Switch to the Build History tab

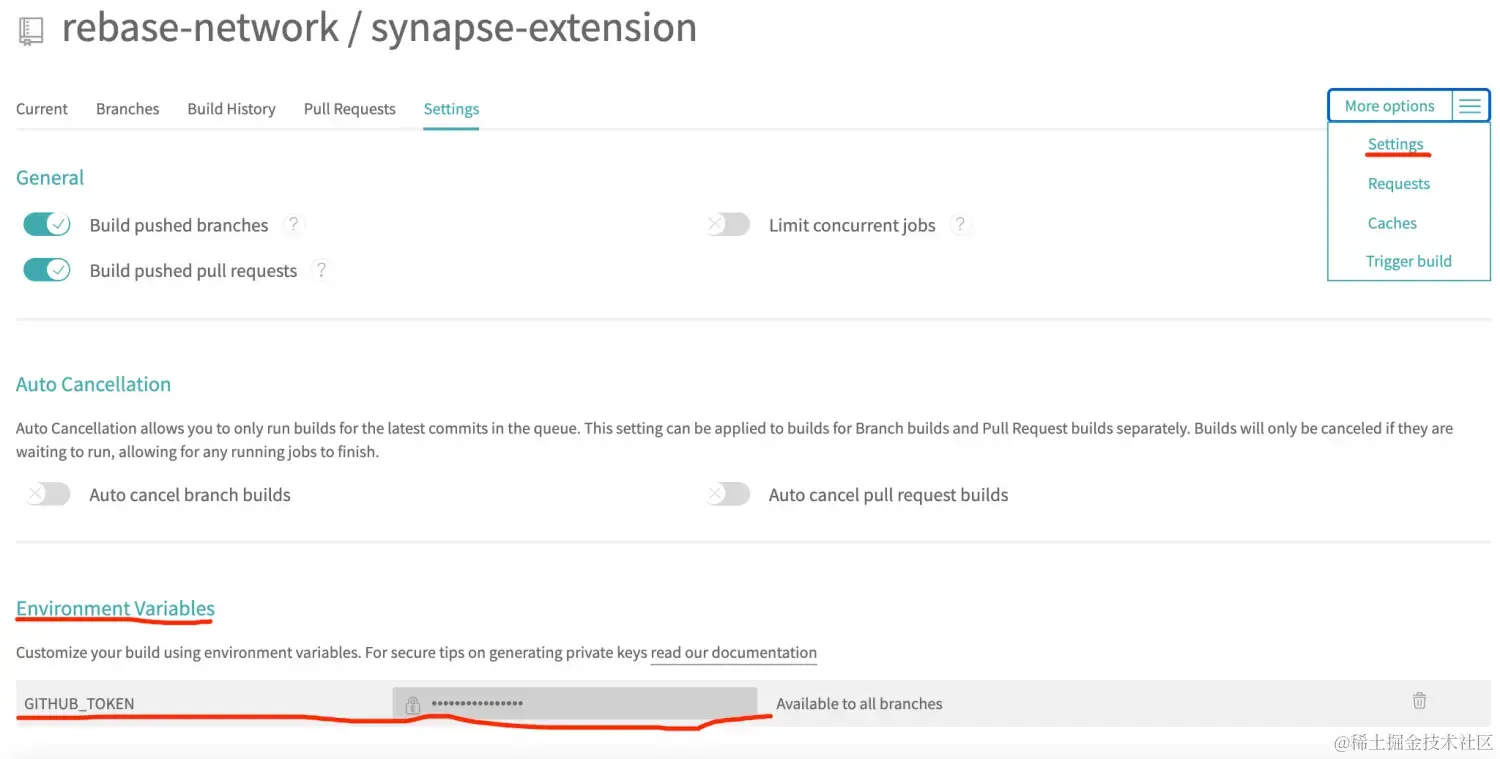pyautogui.click(x=231, y=109)
